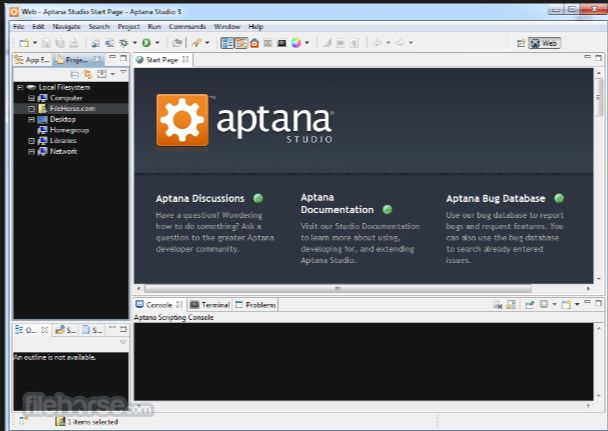The image size is (608, 431).
Task: Click the color wheel Themes icon
Action: tap(296, 43)
